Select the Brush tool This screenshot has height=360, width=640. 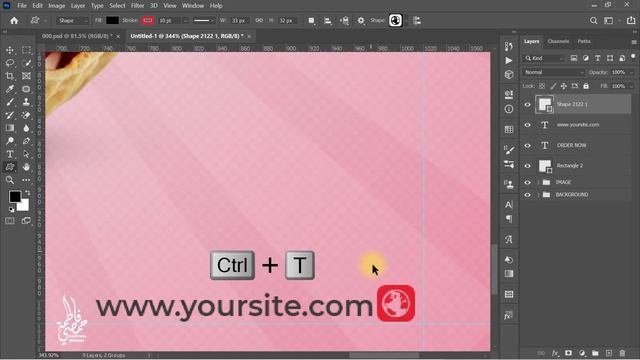coord(10,102)
